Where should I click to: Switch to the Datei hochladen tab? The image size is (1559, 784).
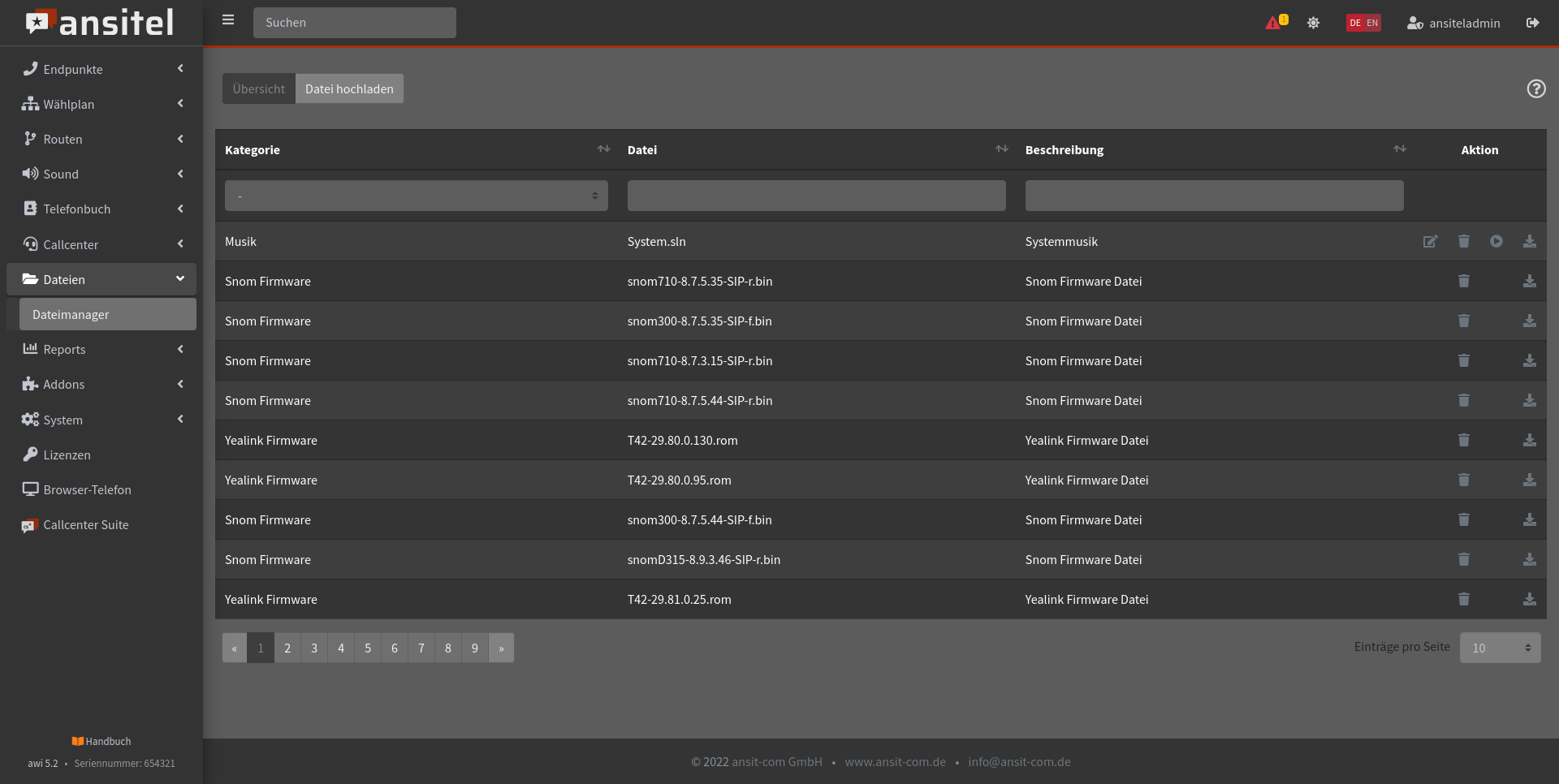tap(349, 89)
